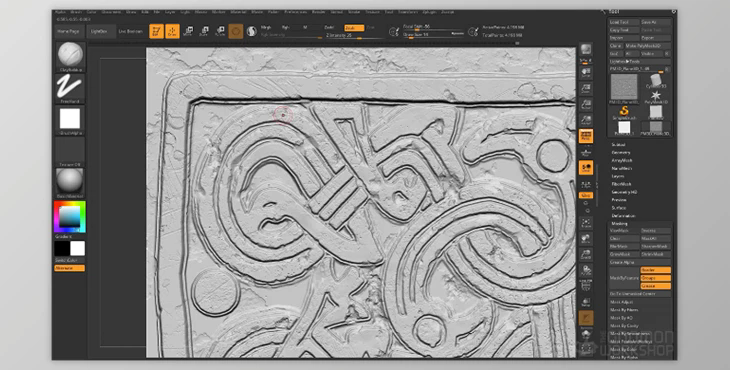The width and height of the screenshot is (730, 370).
Task: Select the SimpleBrush tool icon
Action: tap(624, 113)
